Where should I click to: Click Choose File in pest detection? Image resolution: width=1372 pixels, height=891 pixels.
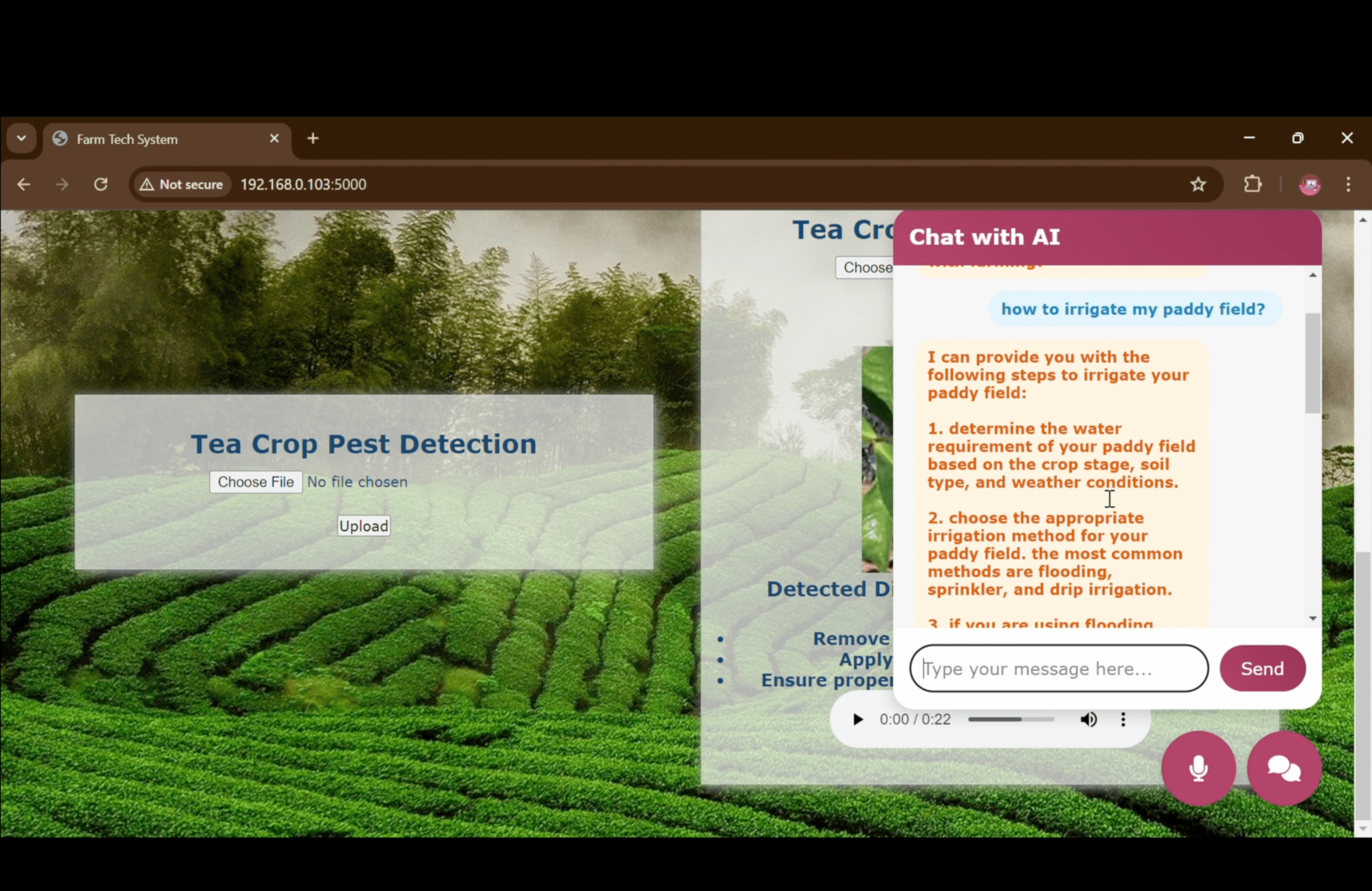coord(255,482)
